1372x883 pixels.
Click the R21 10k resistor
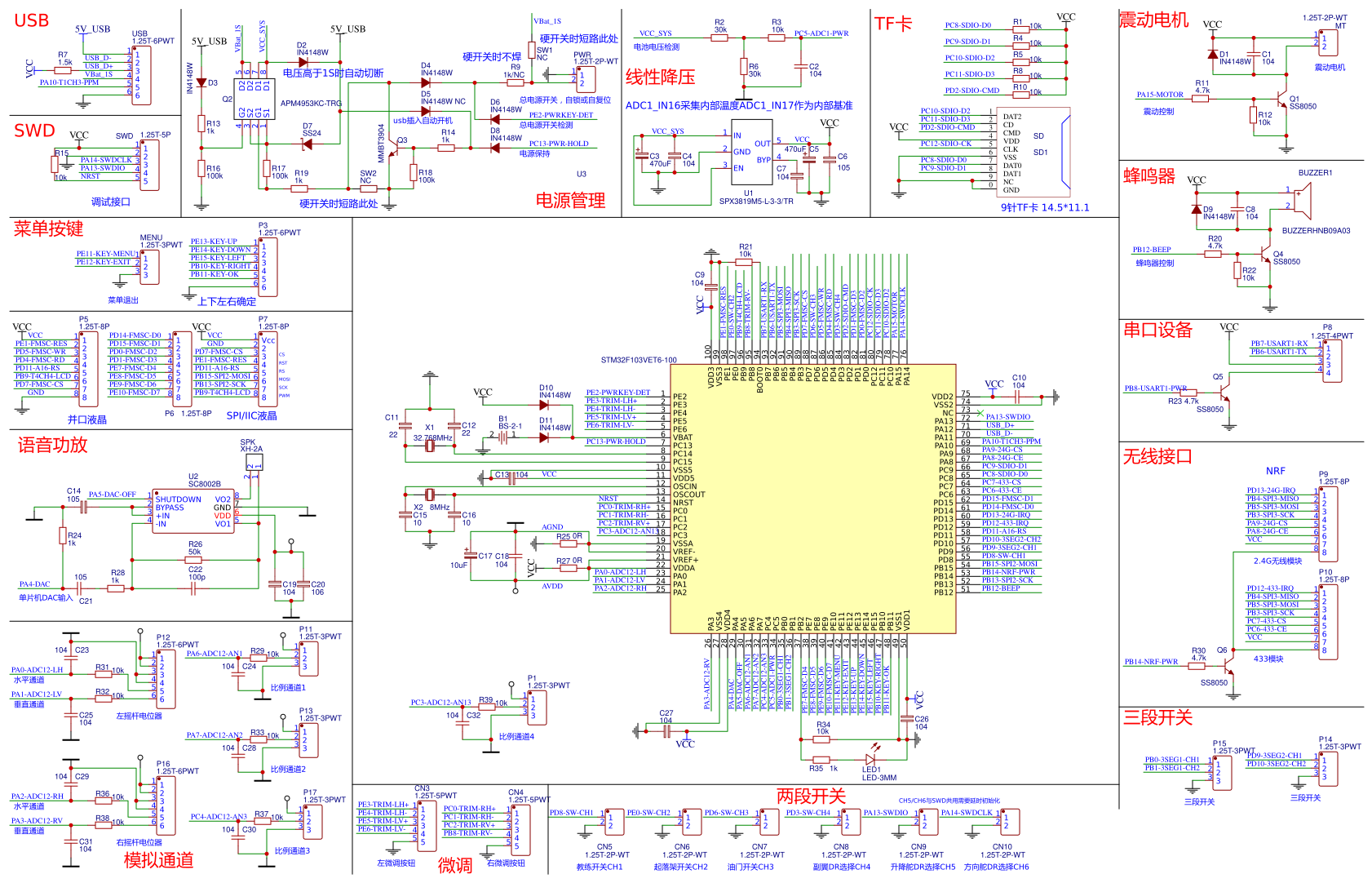(744, 262)
